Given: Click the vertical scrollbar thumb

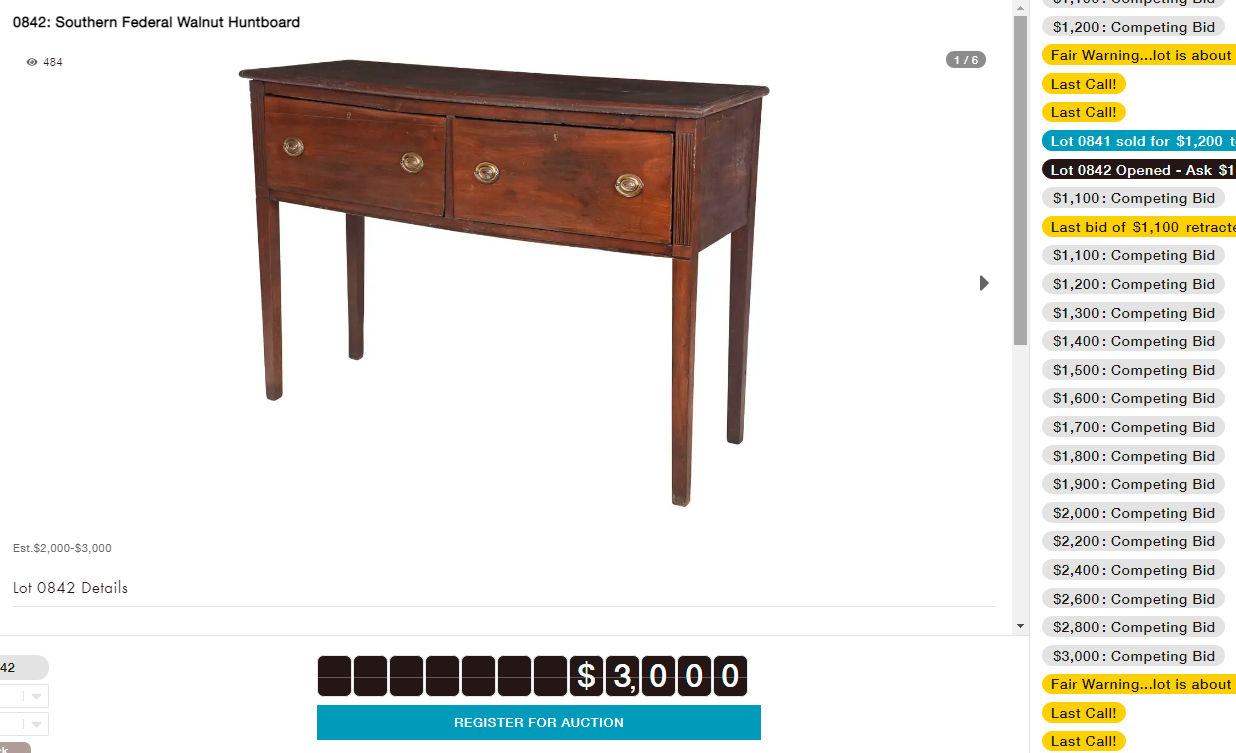Looking at the screenshot, I should pos(1020,180).
